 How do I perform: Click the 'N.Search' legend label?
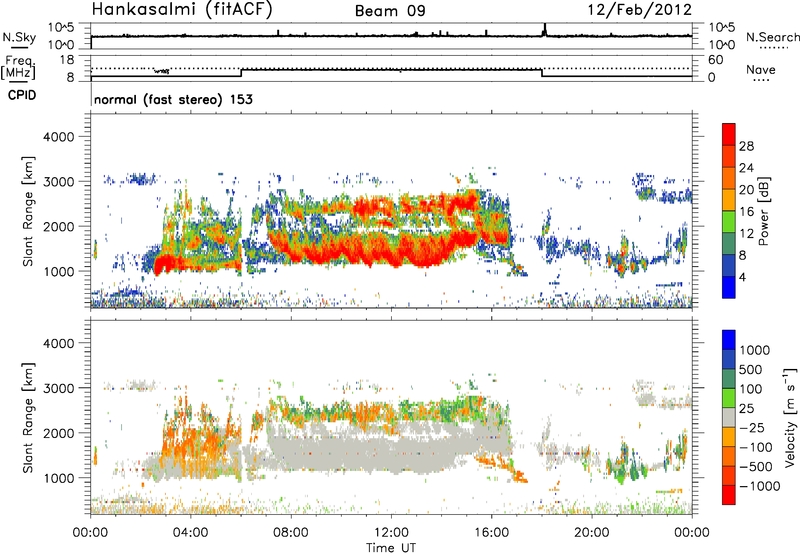(772, 37)
